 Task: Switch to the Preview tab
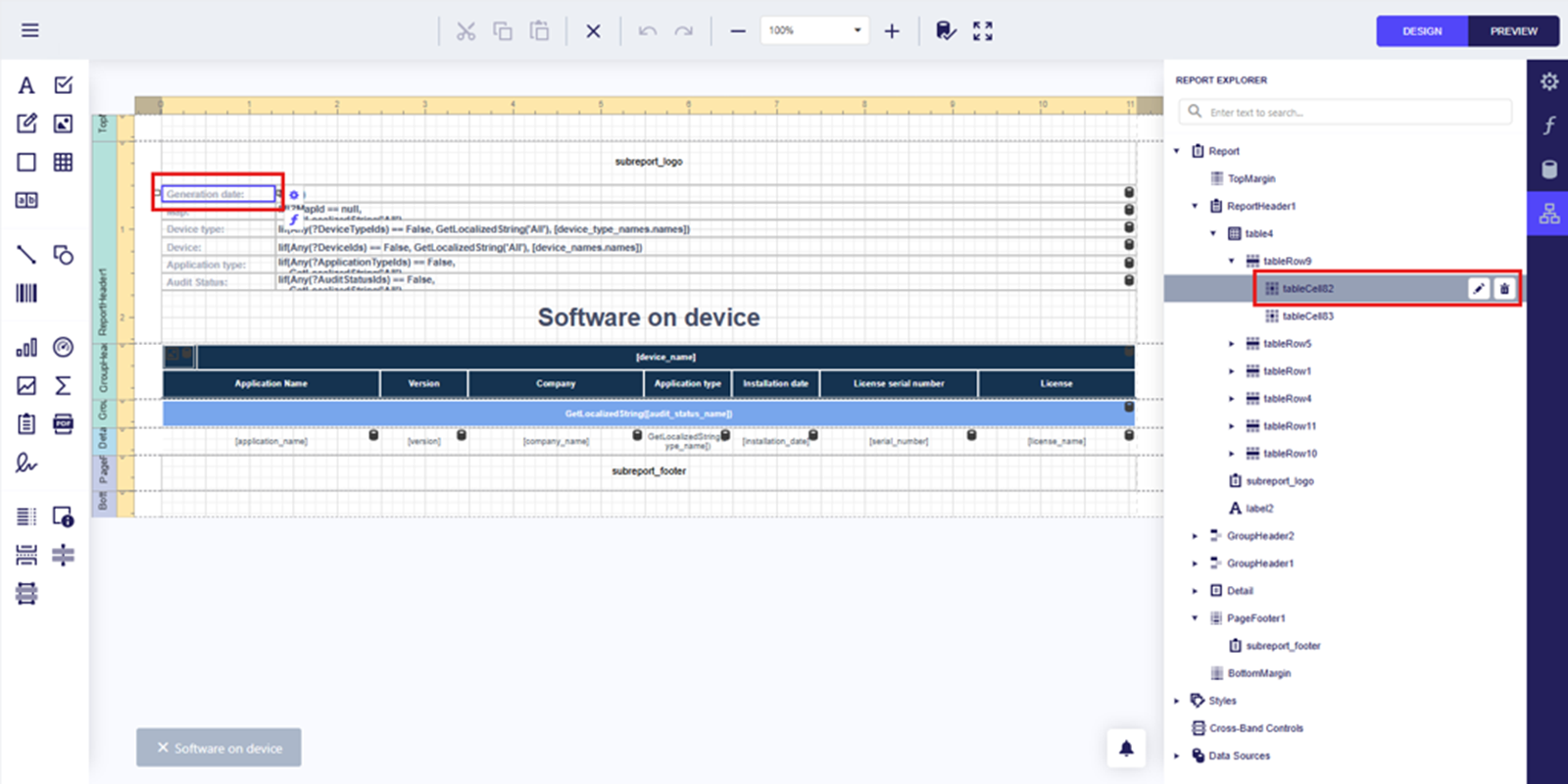pos(1513,31)
